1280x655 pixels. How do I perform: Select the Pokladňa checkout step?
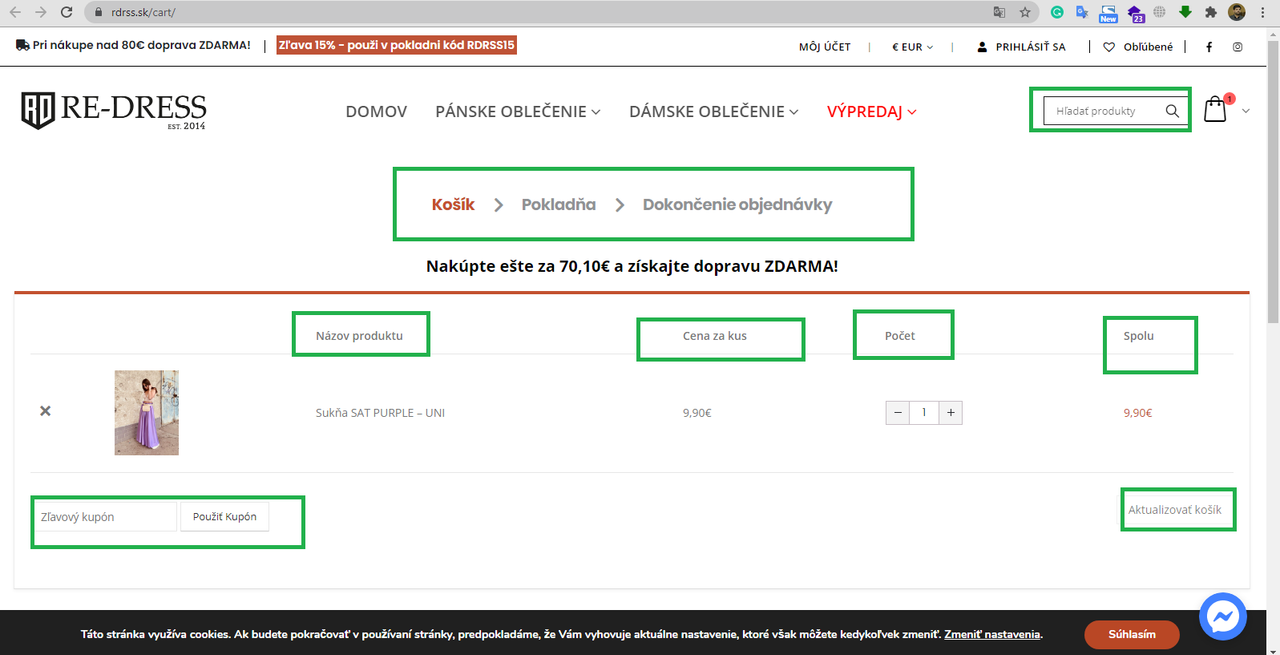[x=558, y=204]
